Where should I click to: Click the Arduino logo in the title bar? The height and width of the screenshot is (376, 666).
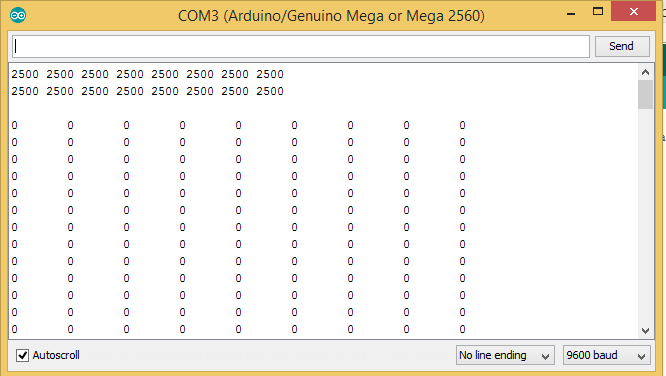coord(18,15)
